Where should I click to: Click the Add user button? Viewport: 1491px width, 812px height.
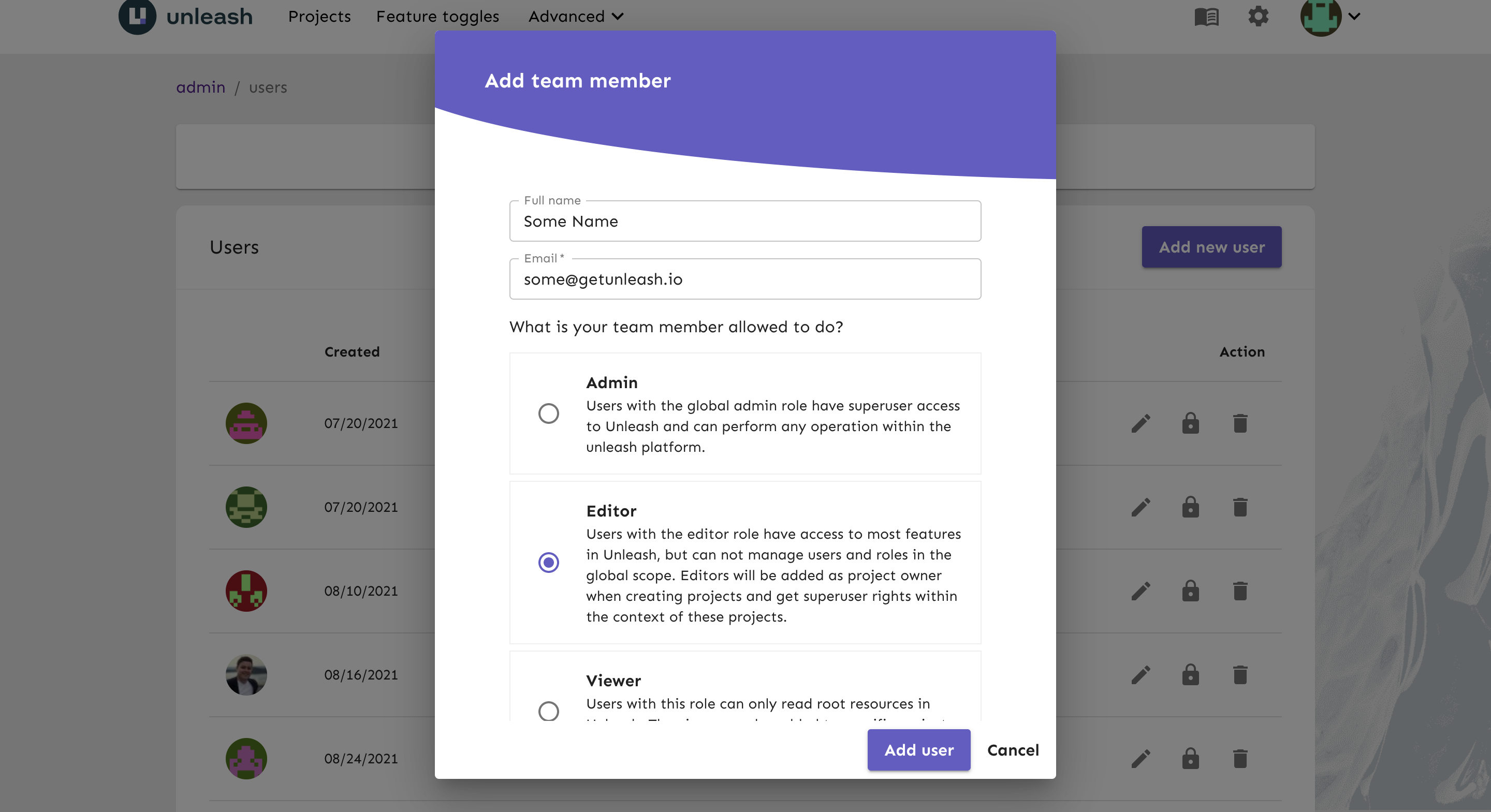coord(918,749)
